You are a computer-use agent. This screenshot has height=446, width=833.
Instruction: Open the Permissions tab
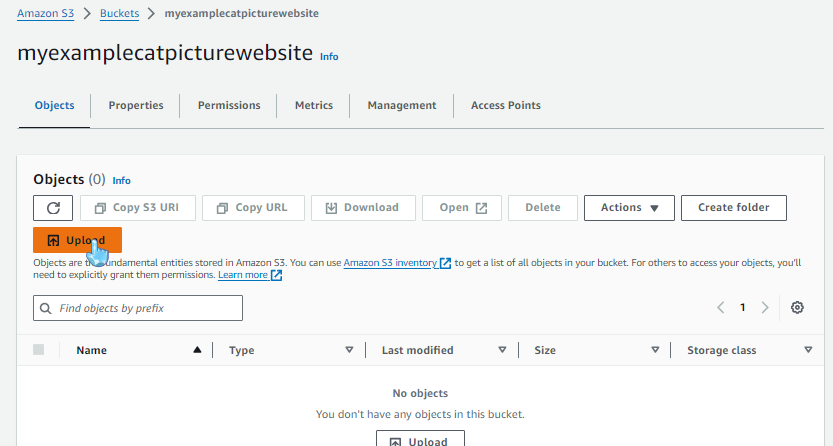[229, 105]
